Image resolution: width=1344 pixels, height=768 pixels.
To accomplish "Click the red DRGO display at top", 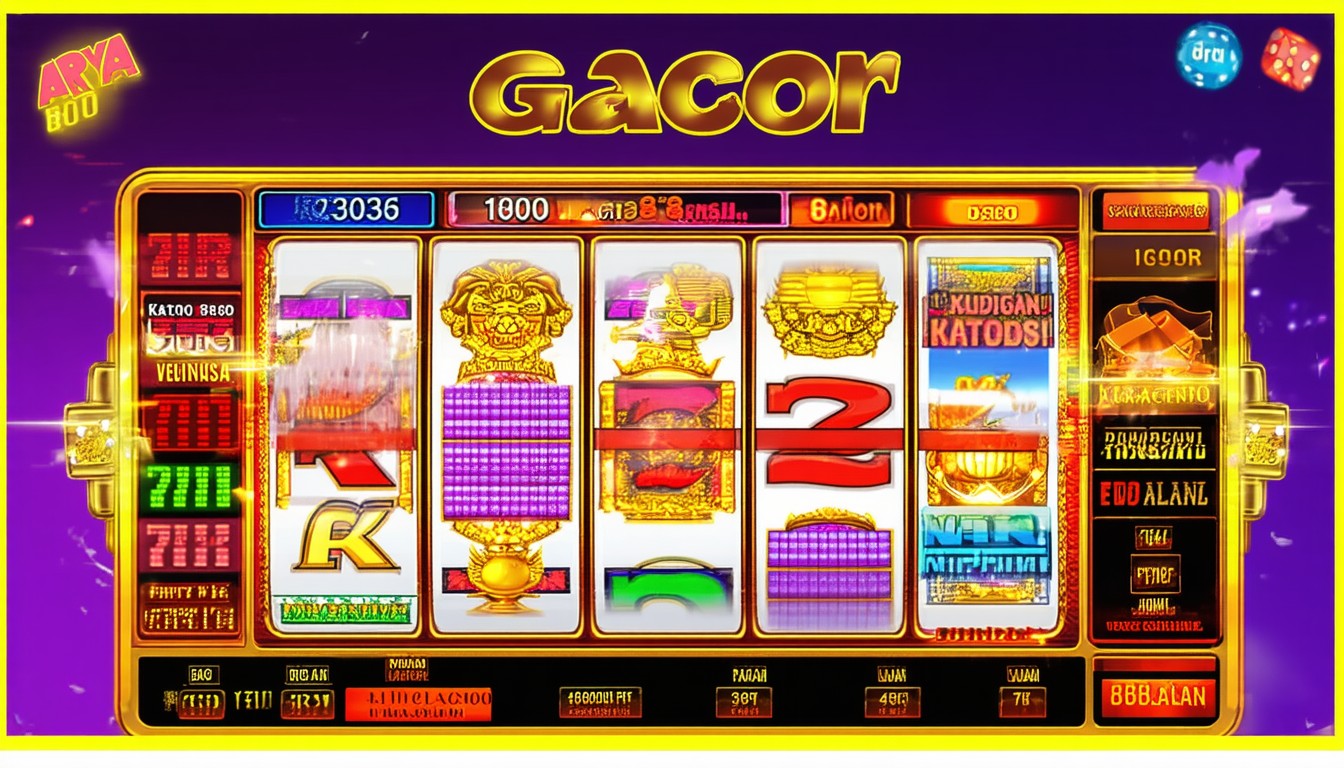I will (992, 211).
